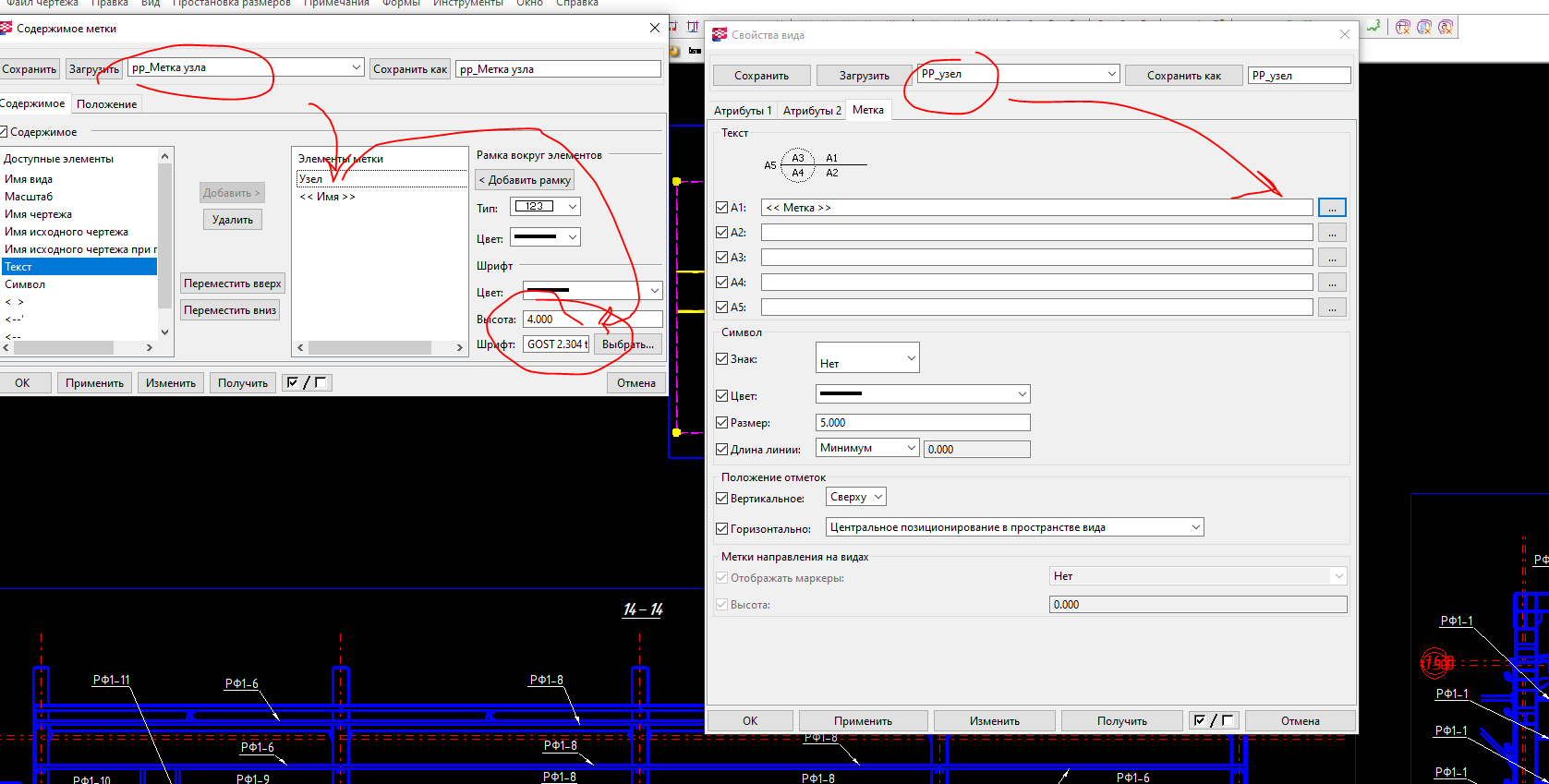1549x784 pixels.
Task: Expand the pp_Метка узла preset dropdown
Action: point(356,67)
